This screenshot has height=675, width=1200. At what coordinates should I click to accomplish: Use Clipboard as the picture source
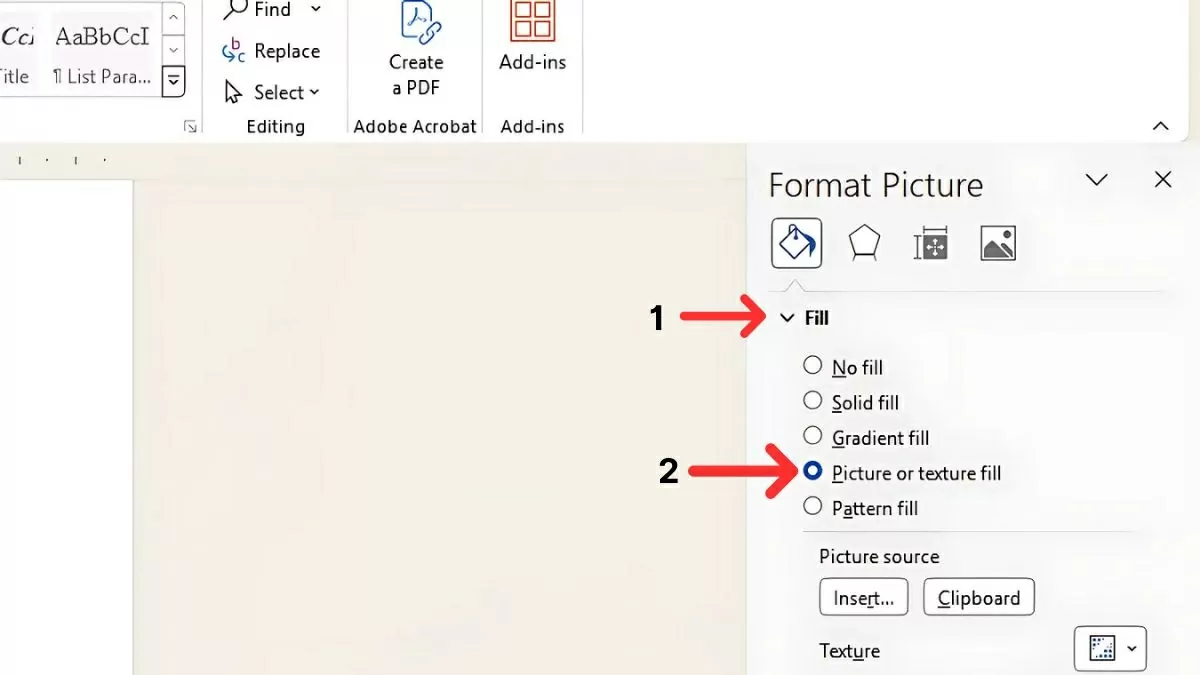(978, 597)
